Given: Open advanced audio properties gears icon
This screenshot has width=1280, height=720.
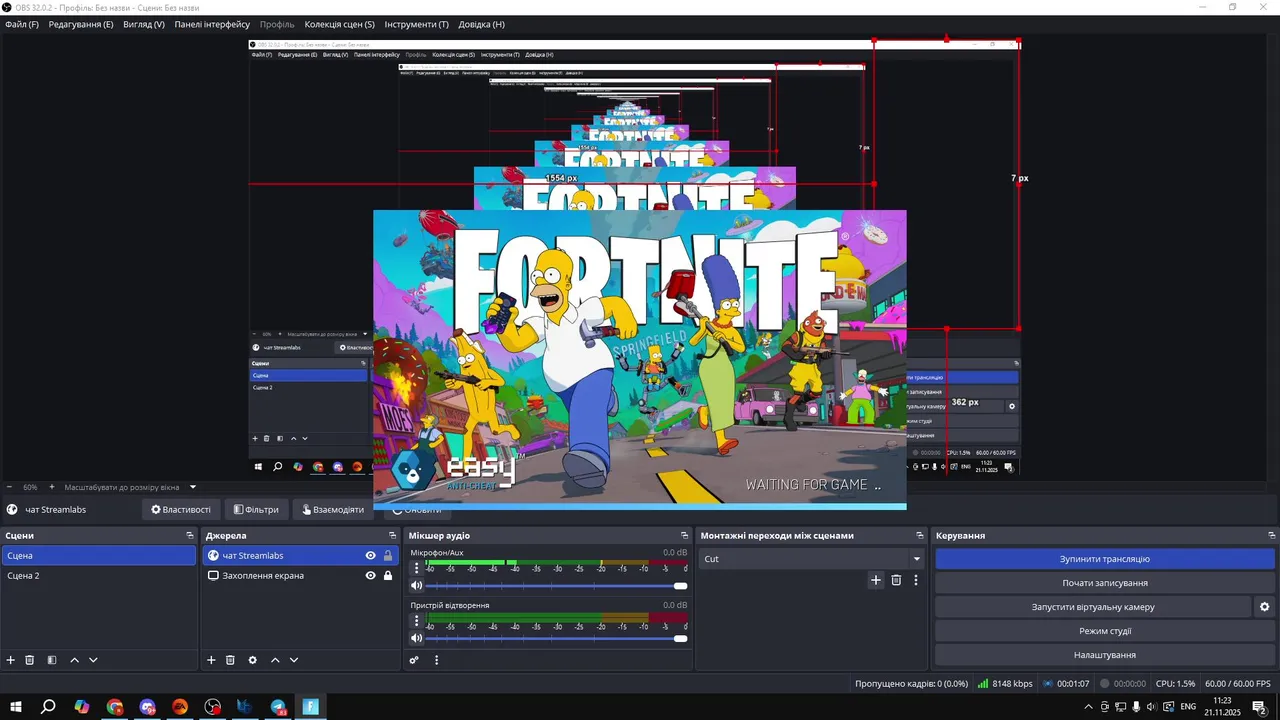Looking at the screenshot, I should pyautogui.click(x=414, y=660).
